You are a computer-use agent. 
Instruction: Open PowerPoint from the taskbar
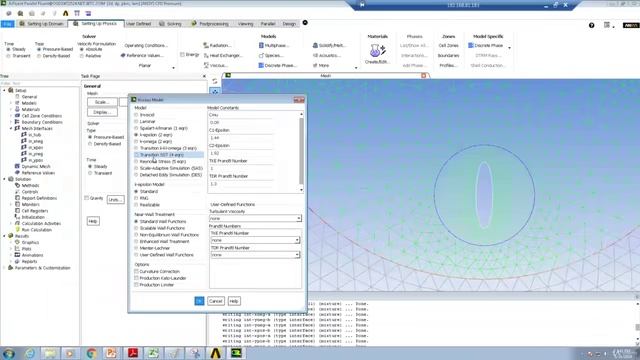pyautogui.click(x=112, y=353)
